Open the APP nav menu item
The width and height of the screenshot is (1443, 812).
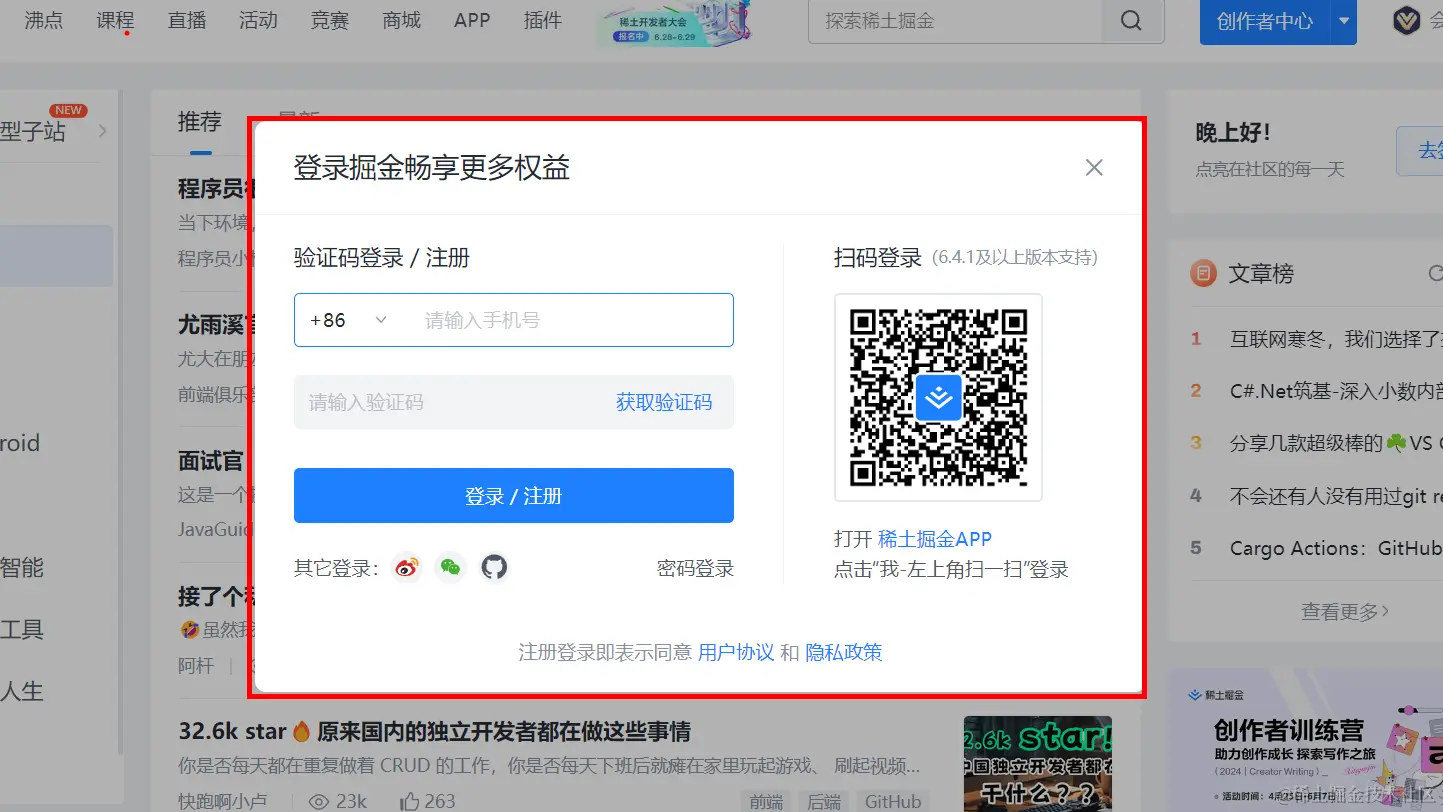pyautogui.click(x=472, y=20)
